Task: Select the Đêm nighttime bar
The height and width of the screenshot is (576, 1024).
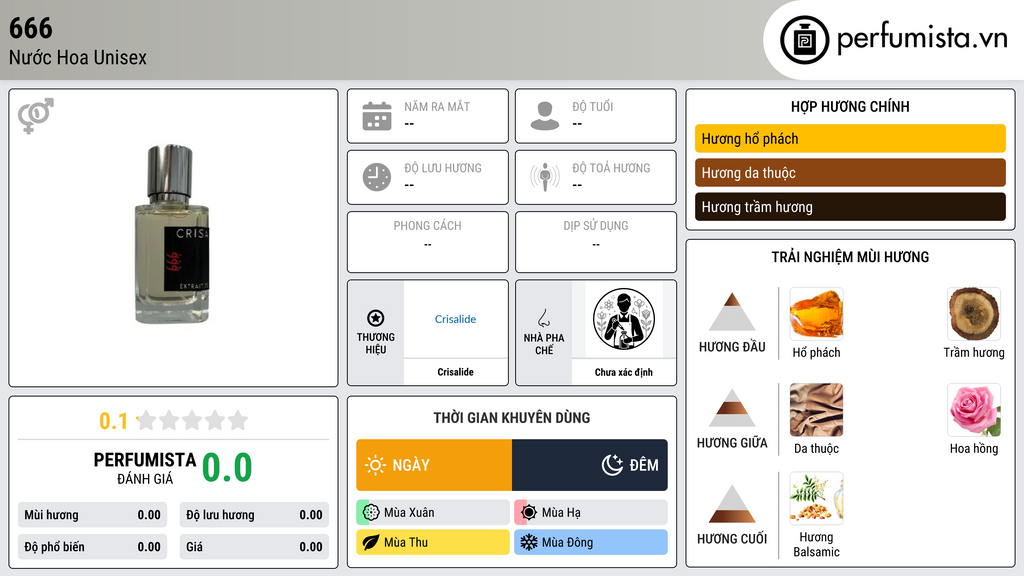Action: click(590, 465)
